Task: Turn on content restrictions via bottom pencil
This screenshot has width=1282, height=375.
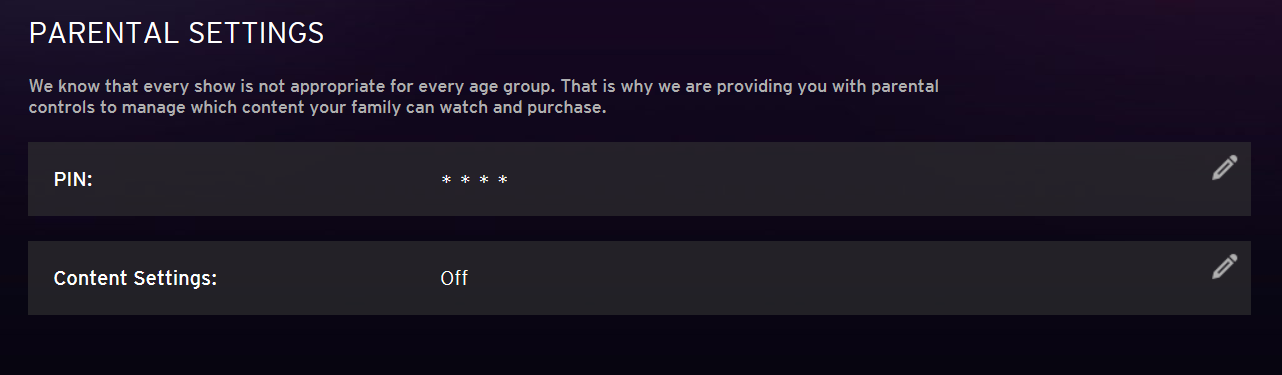Action: click(x=1224, y=267)
